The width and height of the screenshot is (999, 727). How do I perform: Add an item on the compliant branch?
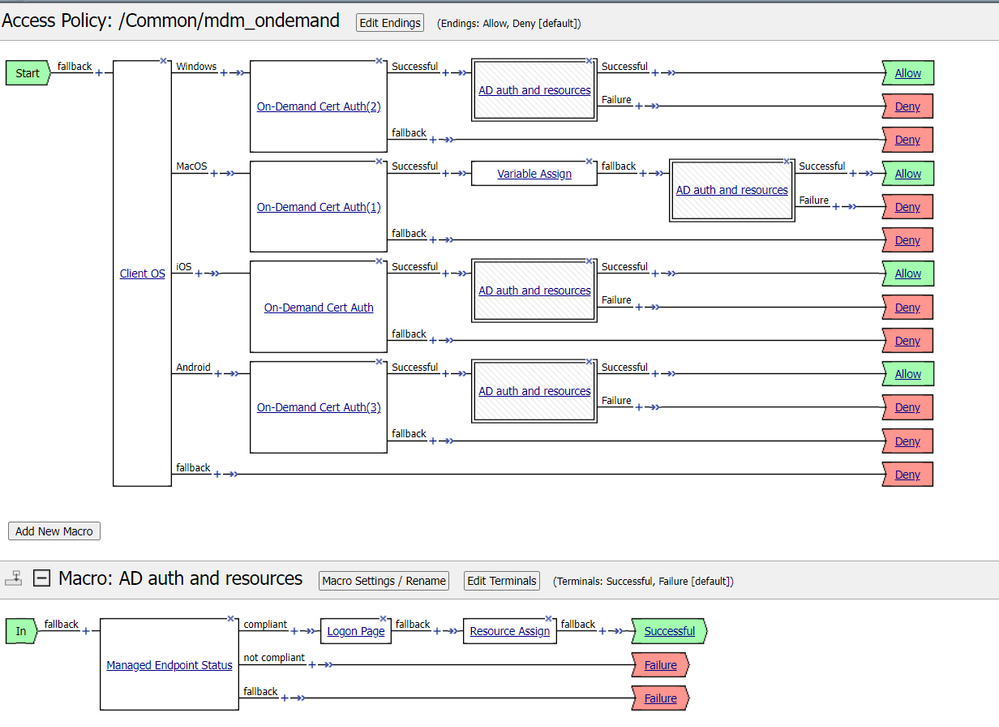click(294, 631)
